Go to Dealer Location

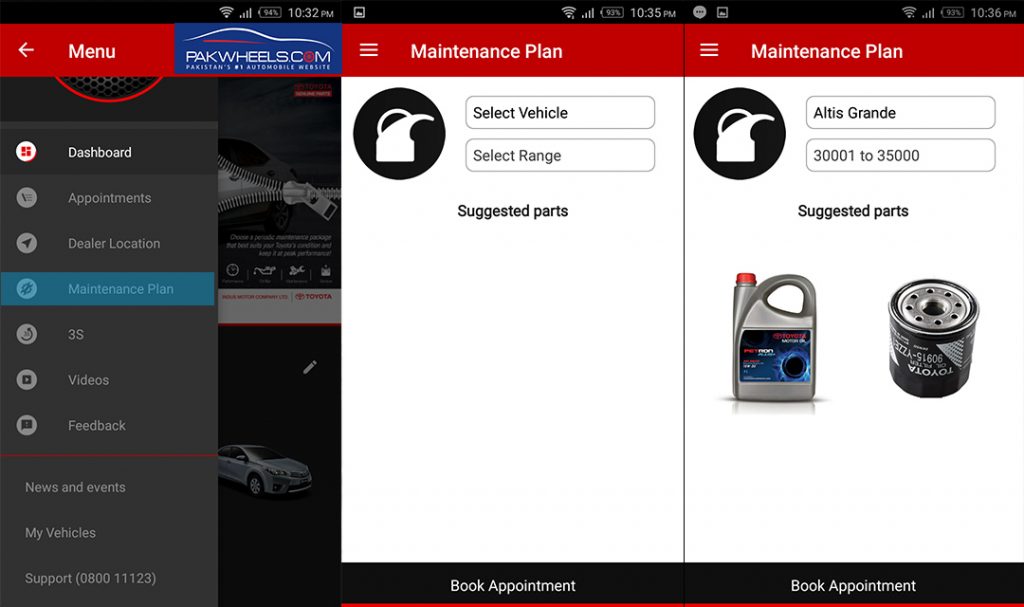point(108,243)
